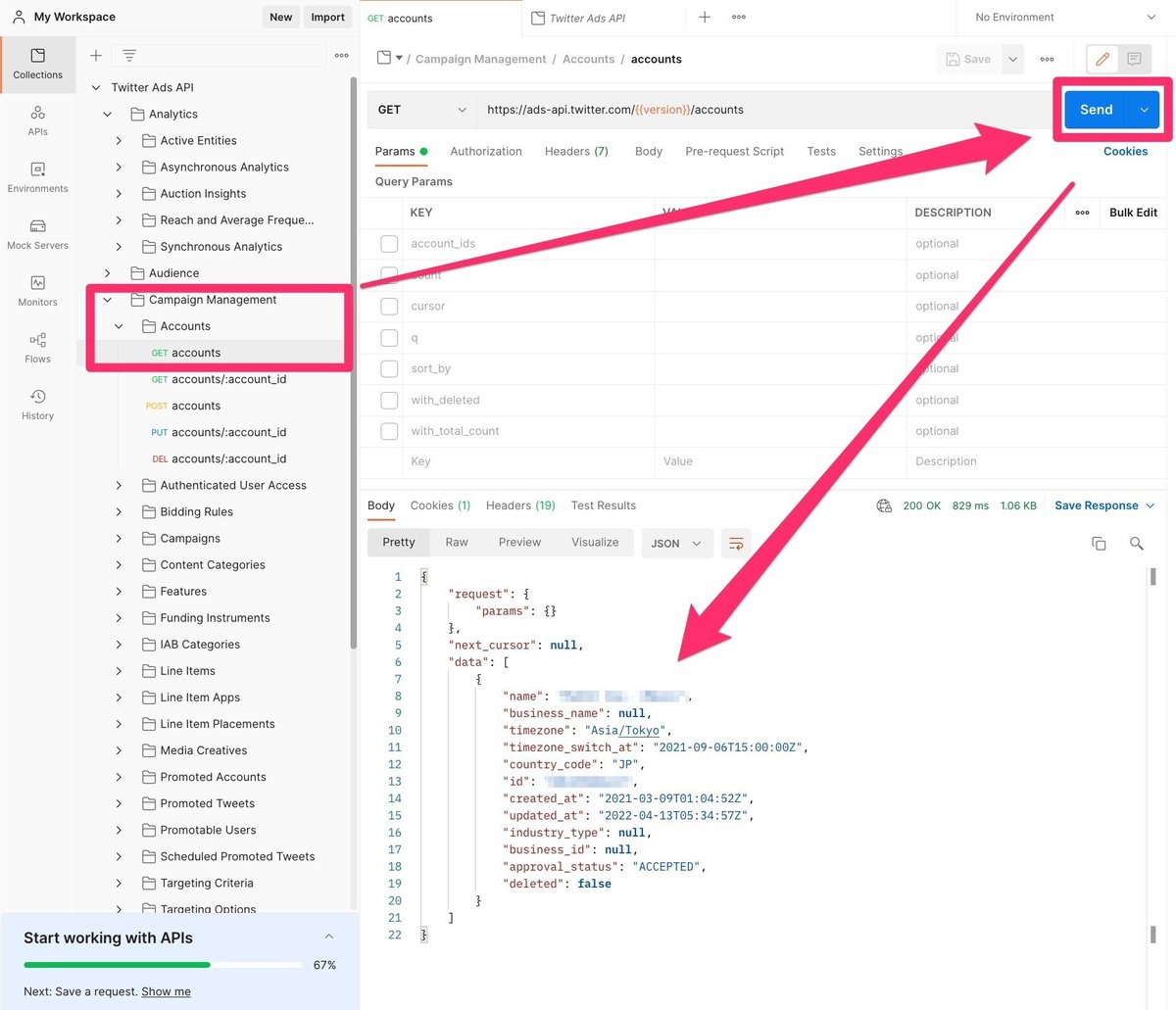This screenshot has width=1176, height=1010.
Task: Open the Pre-request Script tab
Action: 734,151
